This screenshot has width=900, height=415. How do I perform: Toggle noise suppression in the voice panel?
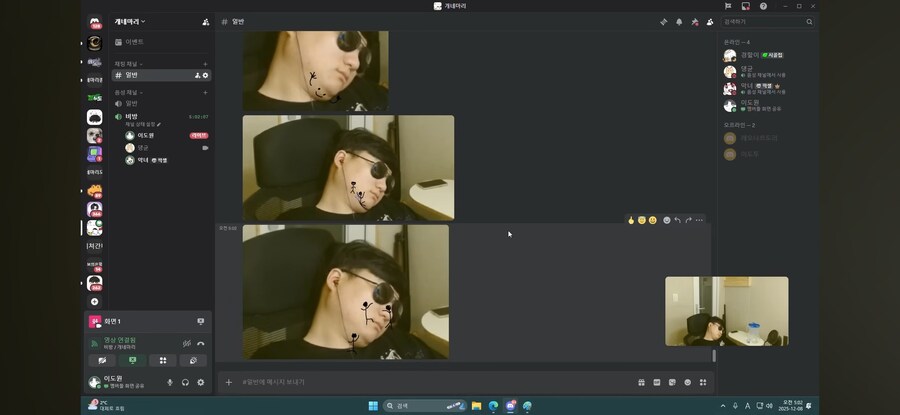click(187, 343)
